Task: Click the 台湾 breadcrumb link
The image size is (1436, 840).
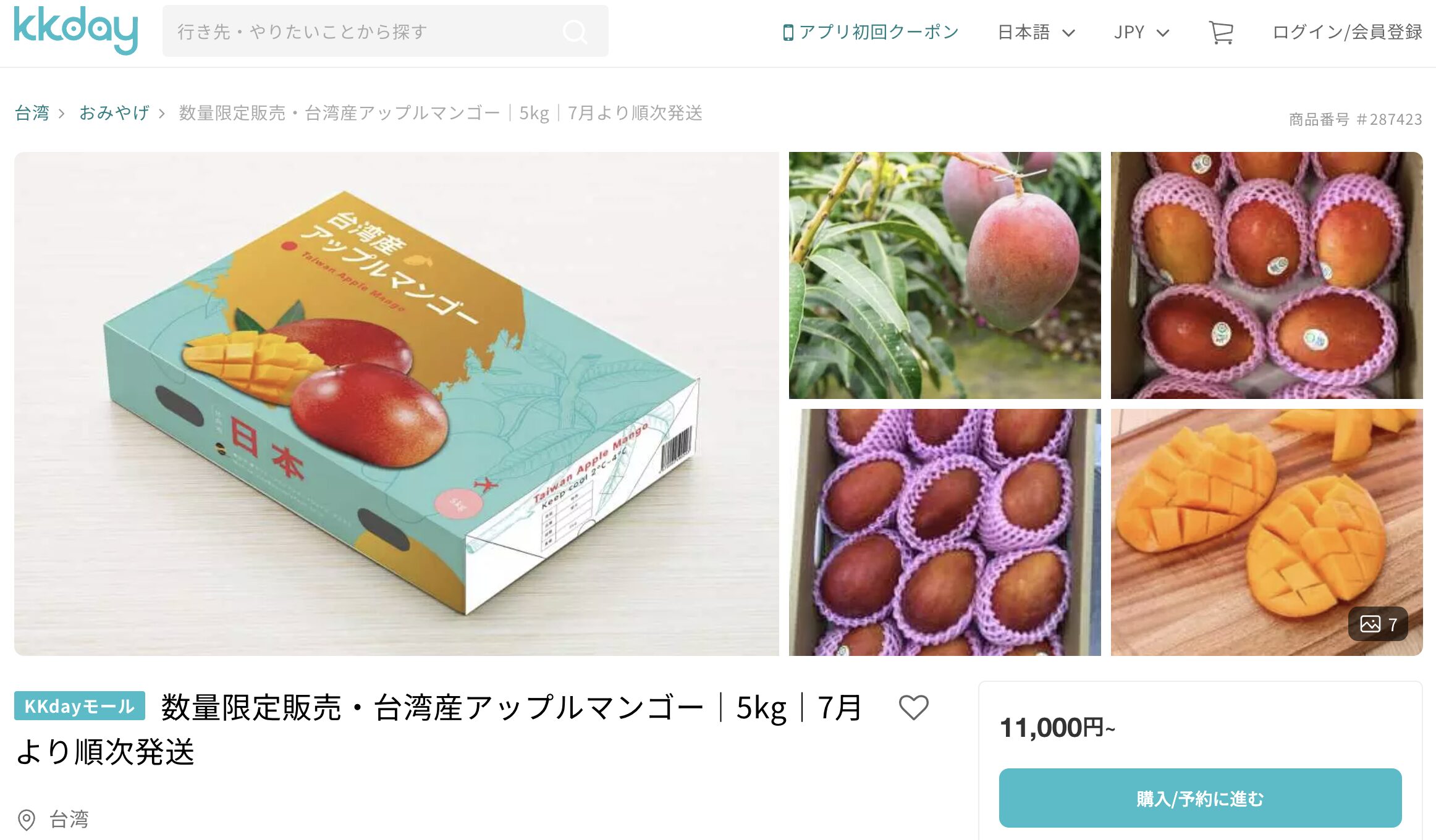Action: click(32, 113)
